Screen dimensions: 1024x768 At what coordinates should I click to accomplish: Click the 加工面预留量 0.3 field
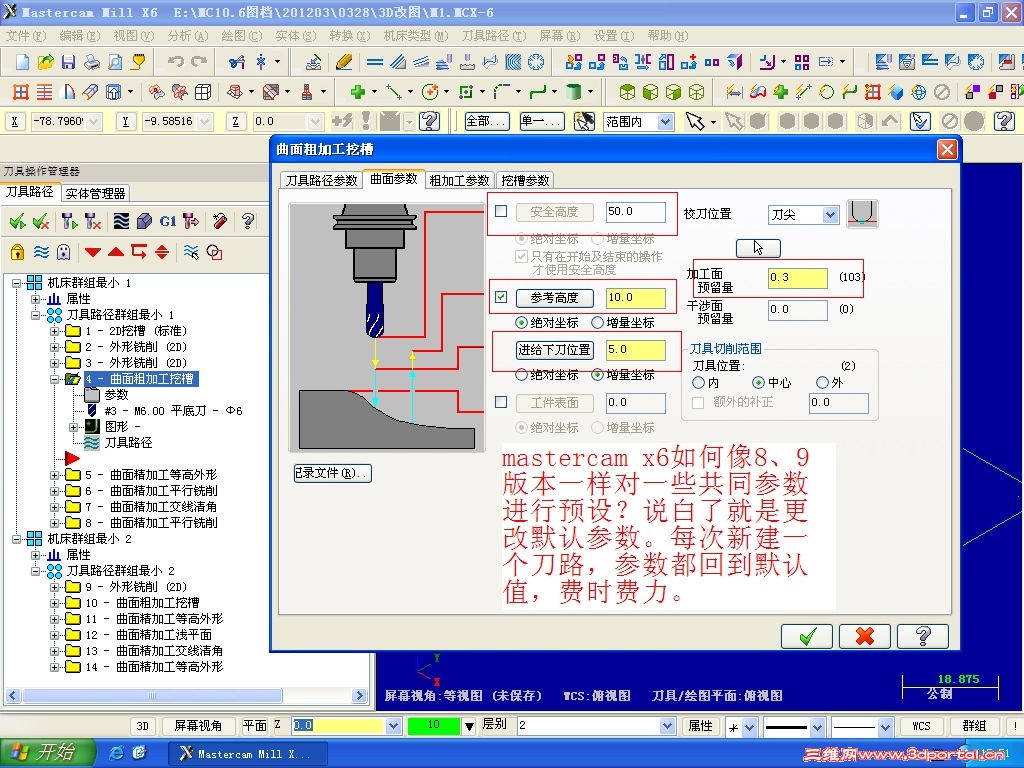pos(797,278)
